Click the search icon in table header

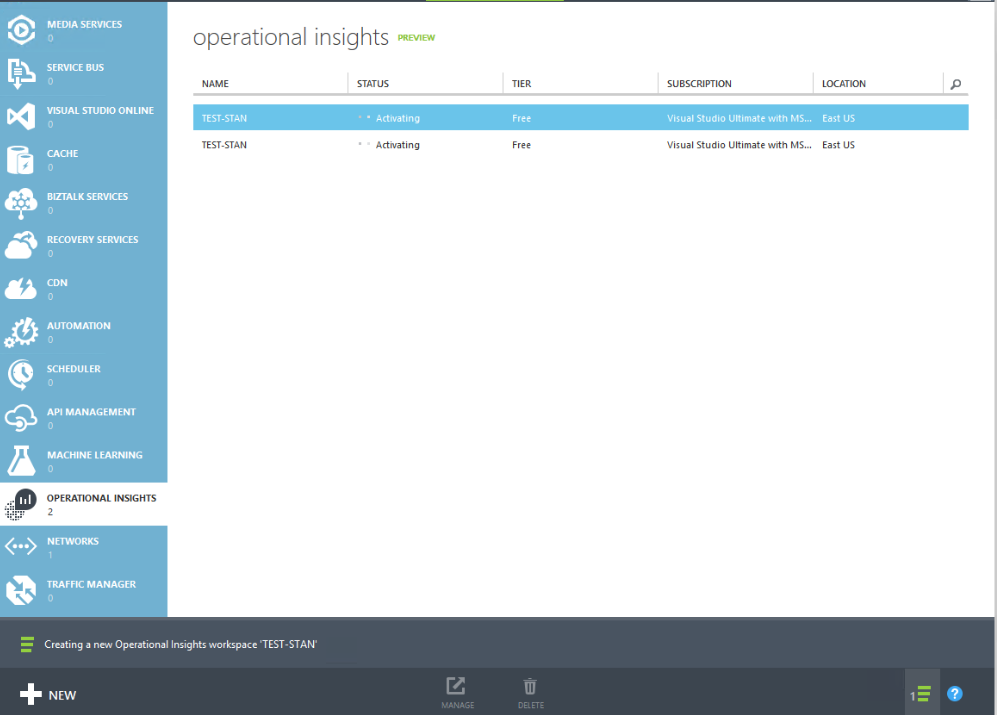coord(956,85)
